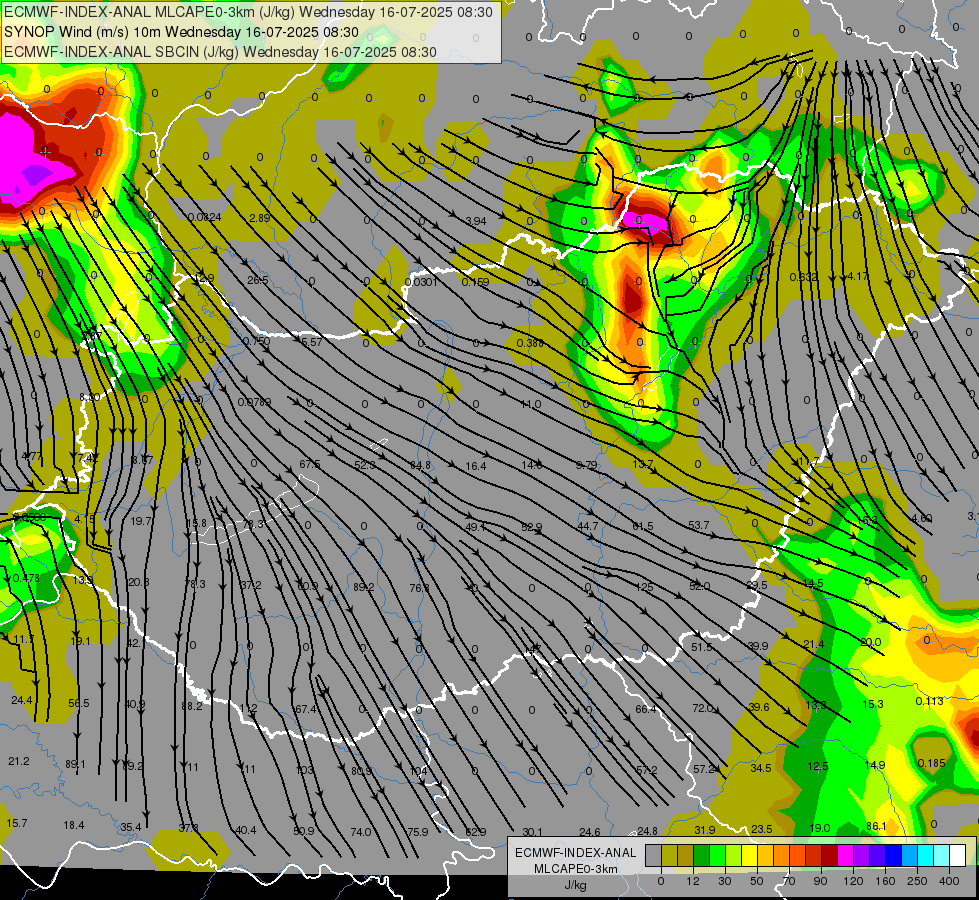Pick the pure blue colorbar swatch
The height and width of the screenshot is (900, 979).
pos(893,856)
